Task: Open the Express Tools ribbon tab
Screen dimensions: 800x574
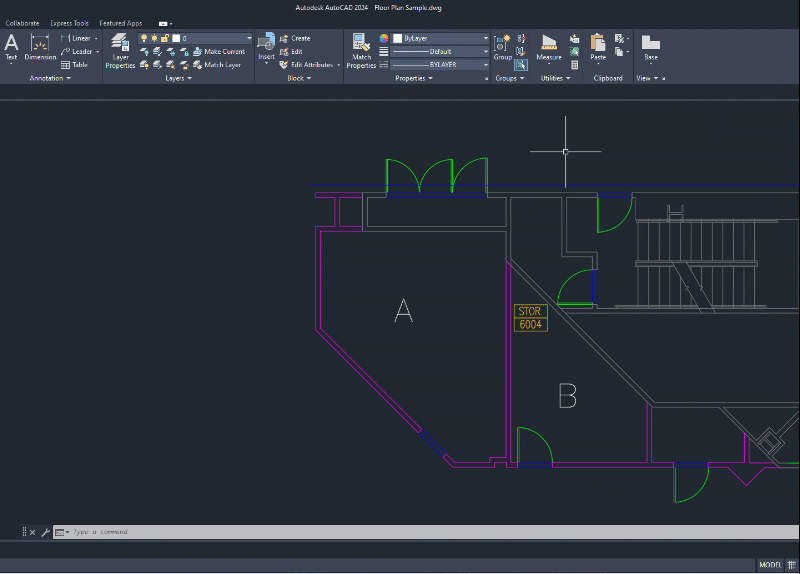Action: pyautogui.click(x=67, y=23)
